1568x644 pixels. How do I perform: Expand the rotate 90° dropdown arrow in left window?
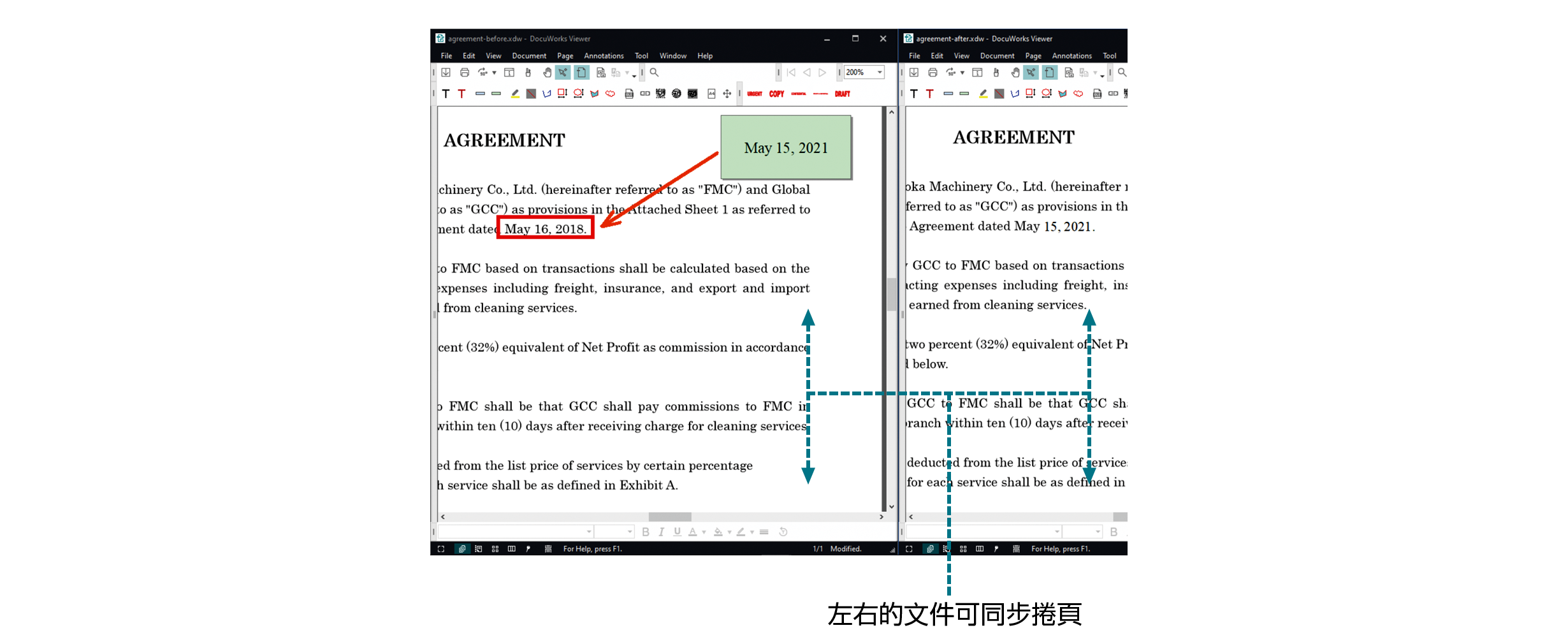494,73
